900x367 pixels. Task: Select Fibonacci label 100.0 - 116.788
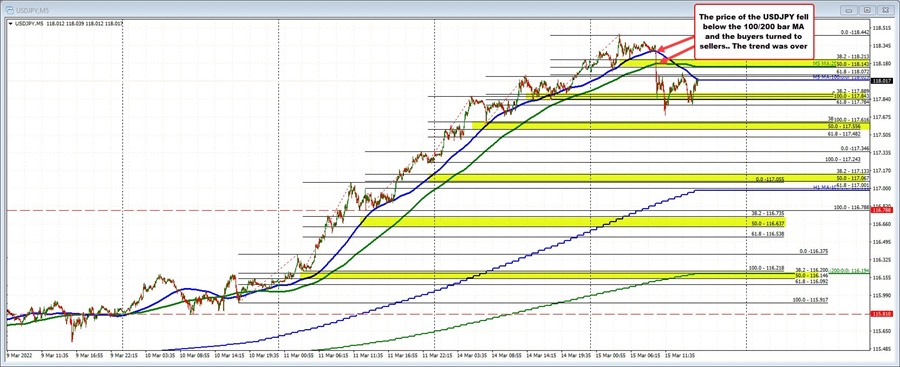point(851,207)
